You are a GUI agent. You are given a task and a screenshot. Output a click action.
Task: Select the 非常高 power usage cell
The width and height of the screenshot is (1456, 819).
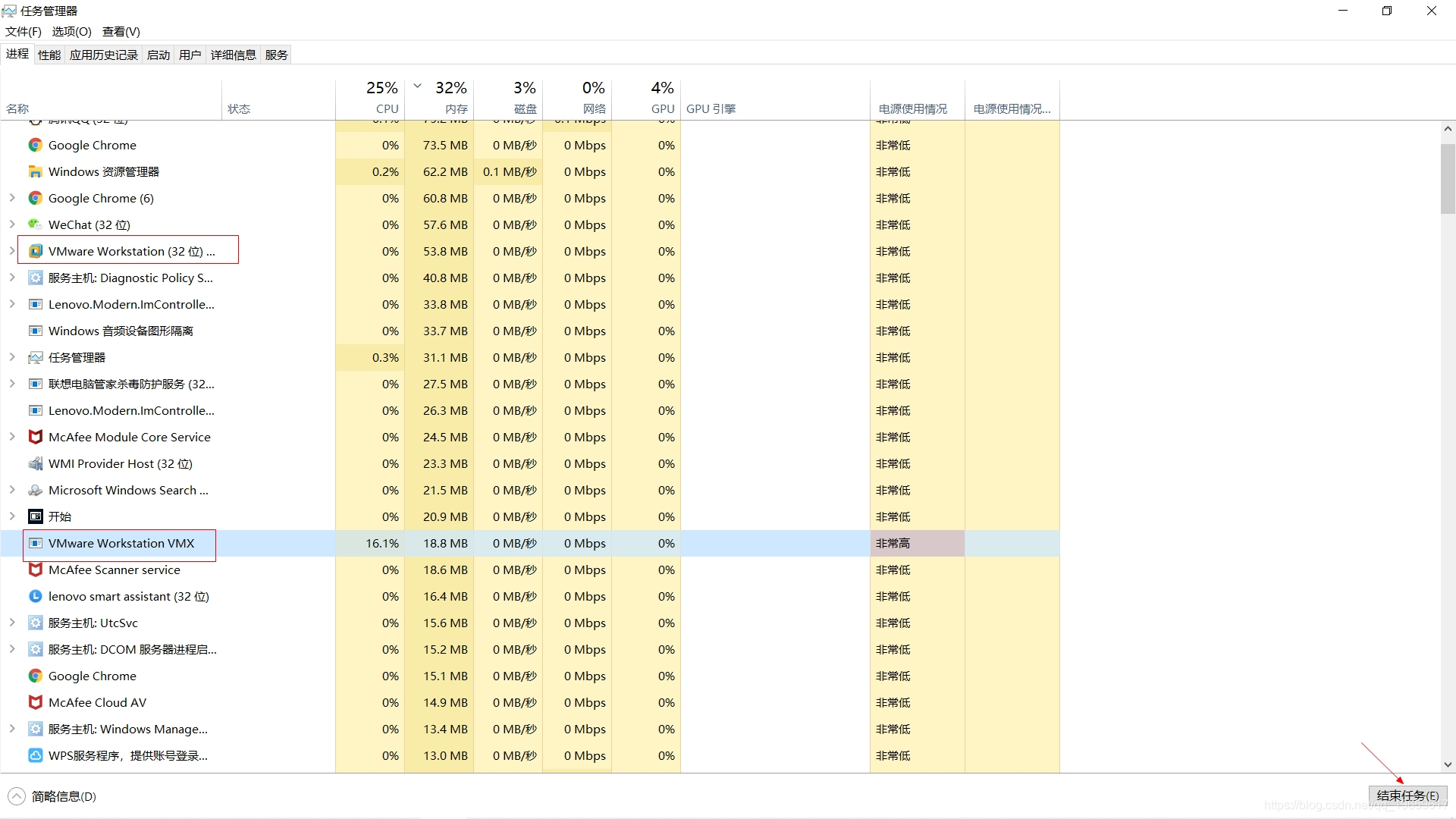[918, 543]
